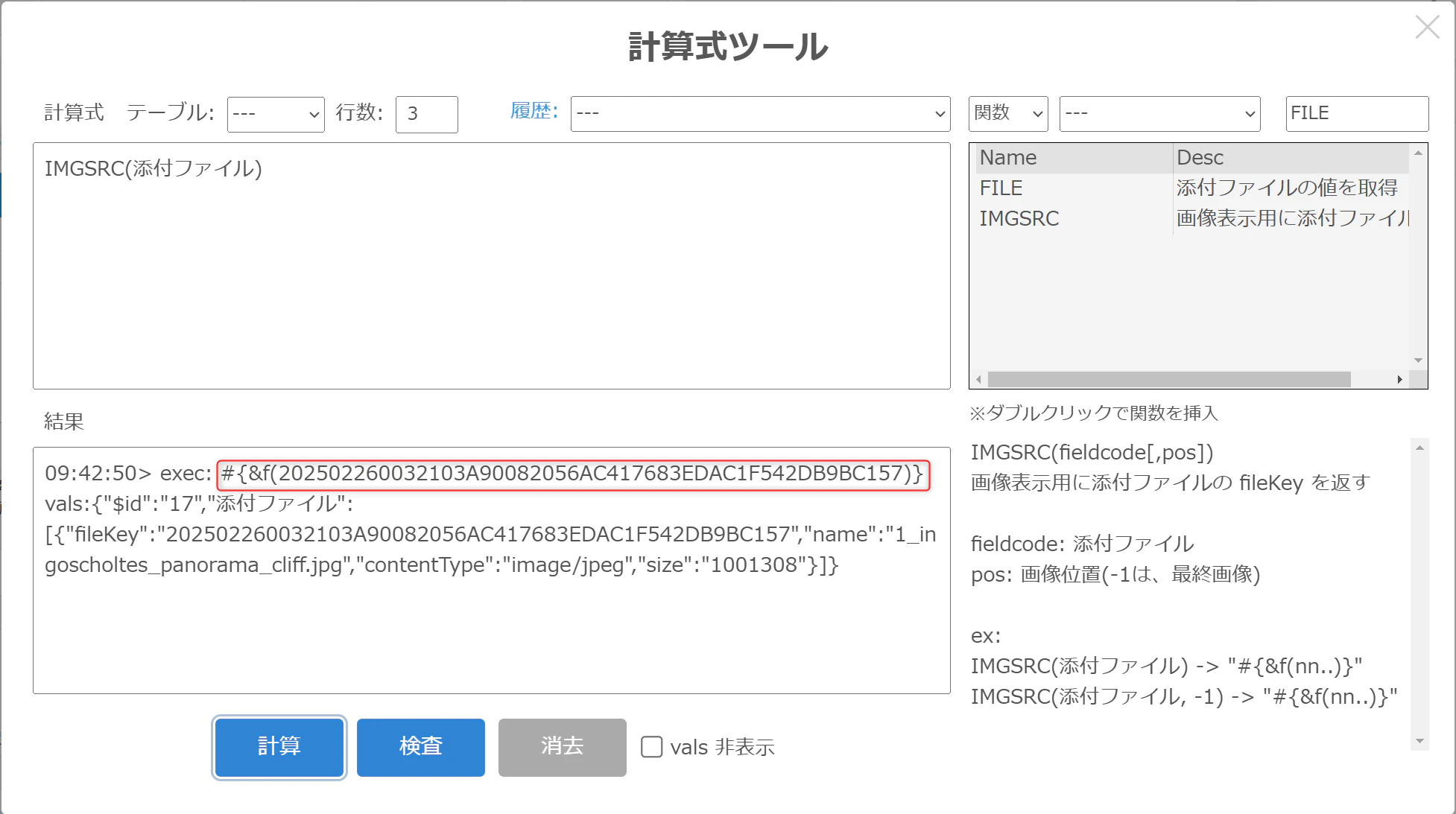
Task: Click the Name column header
Action: [1074, 158]
